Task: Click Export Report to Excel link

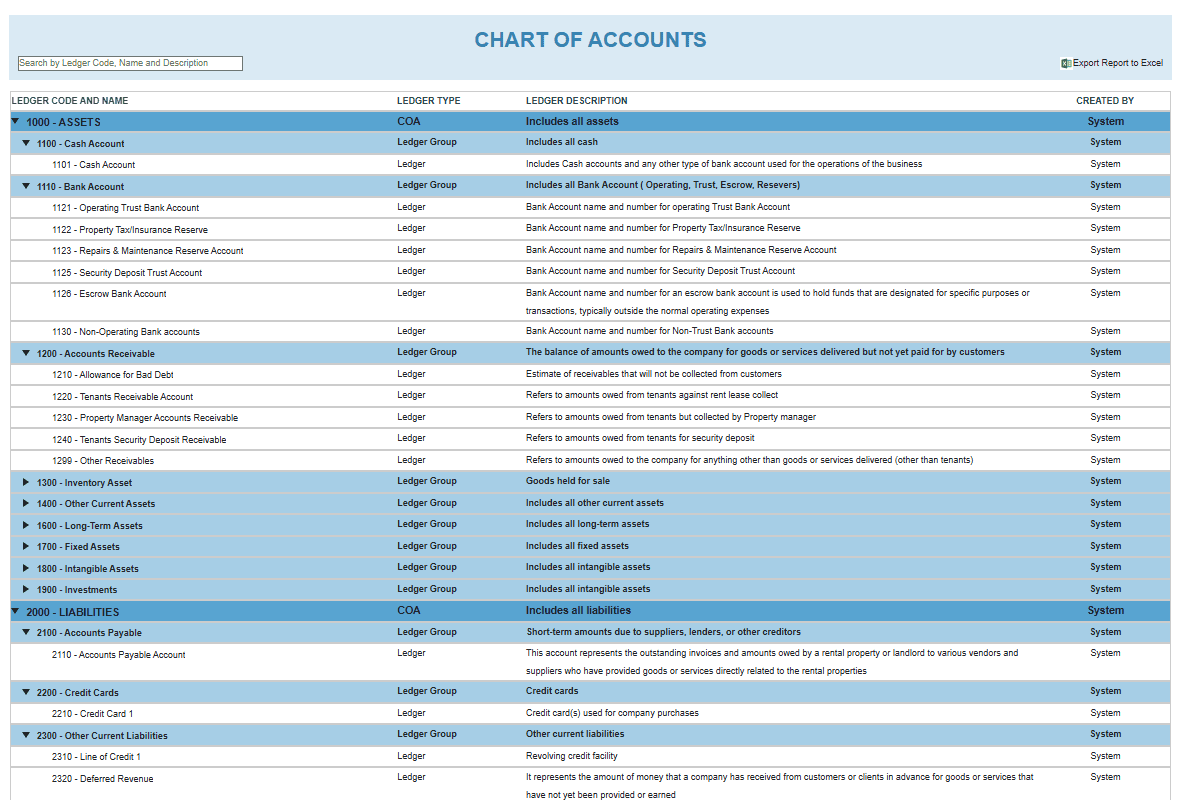Action: (1117, 63)
